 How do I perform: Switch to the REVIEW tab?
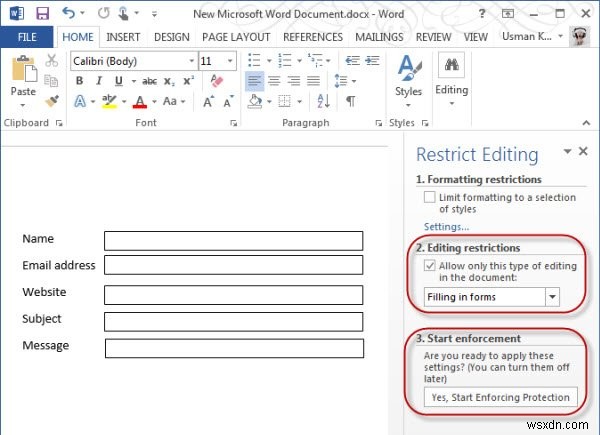click(434, 37)
